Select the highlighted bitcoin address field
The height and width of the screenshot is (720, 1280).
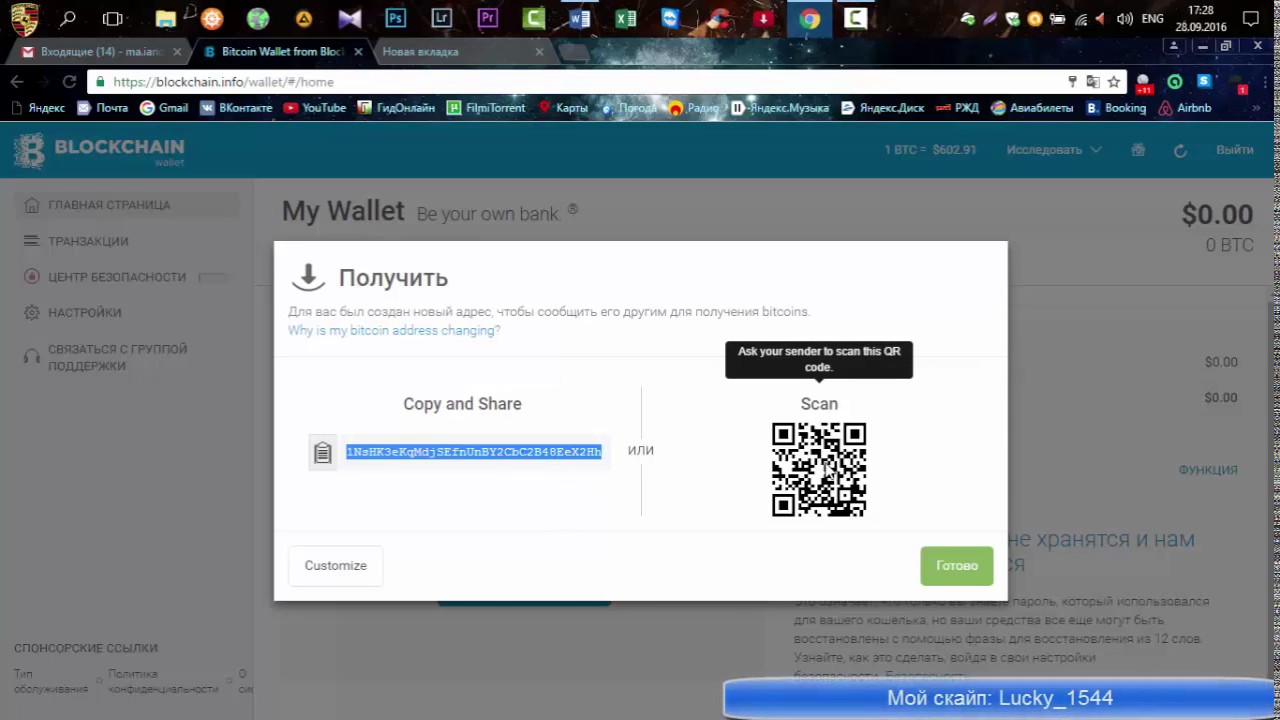474,452
